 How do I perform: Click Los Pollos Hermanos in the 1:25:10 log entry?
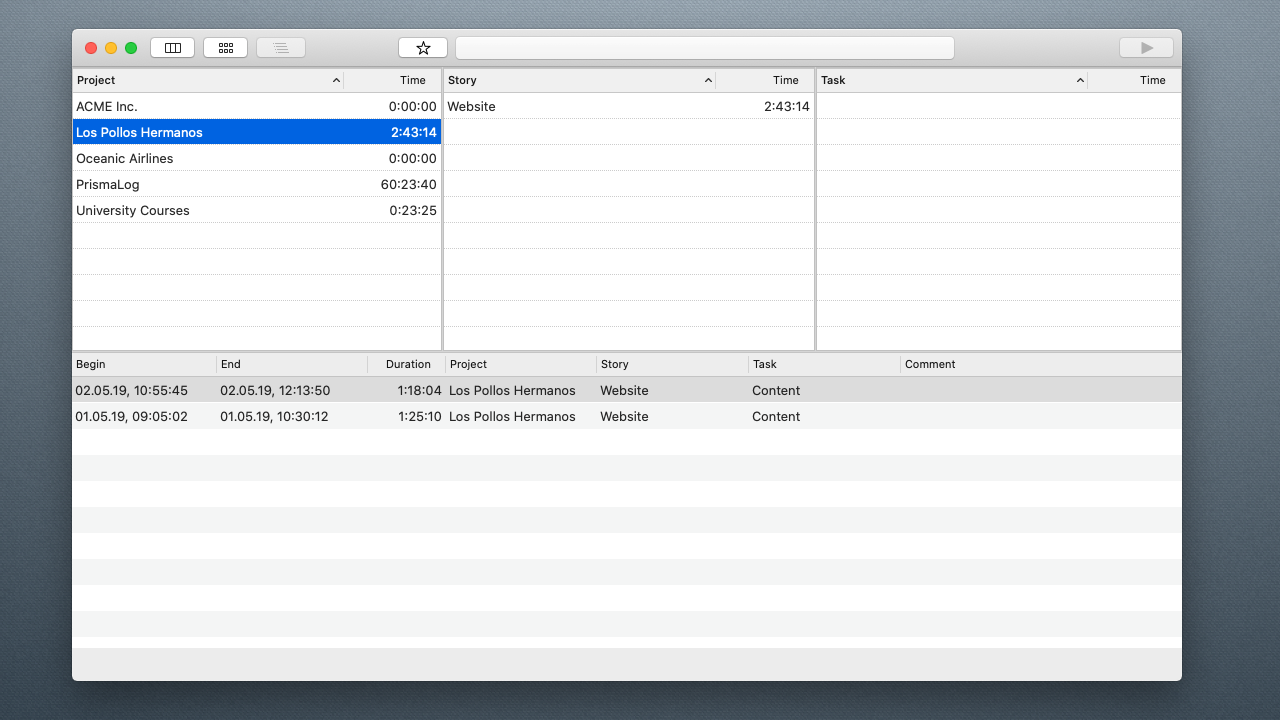pos(512,416)
